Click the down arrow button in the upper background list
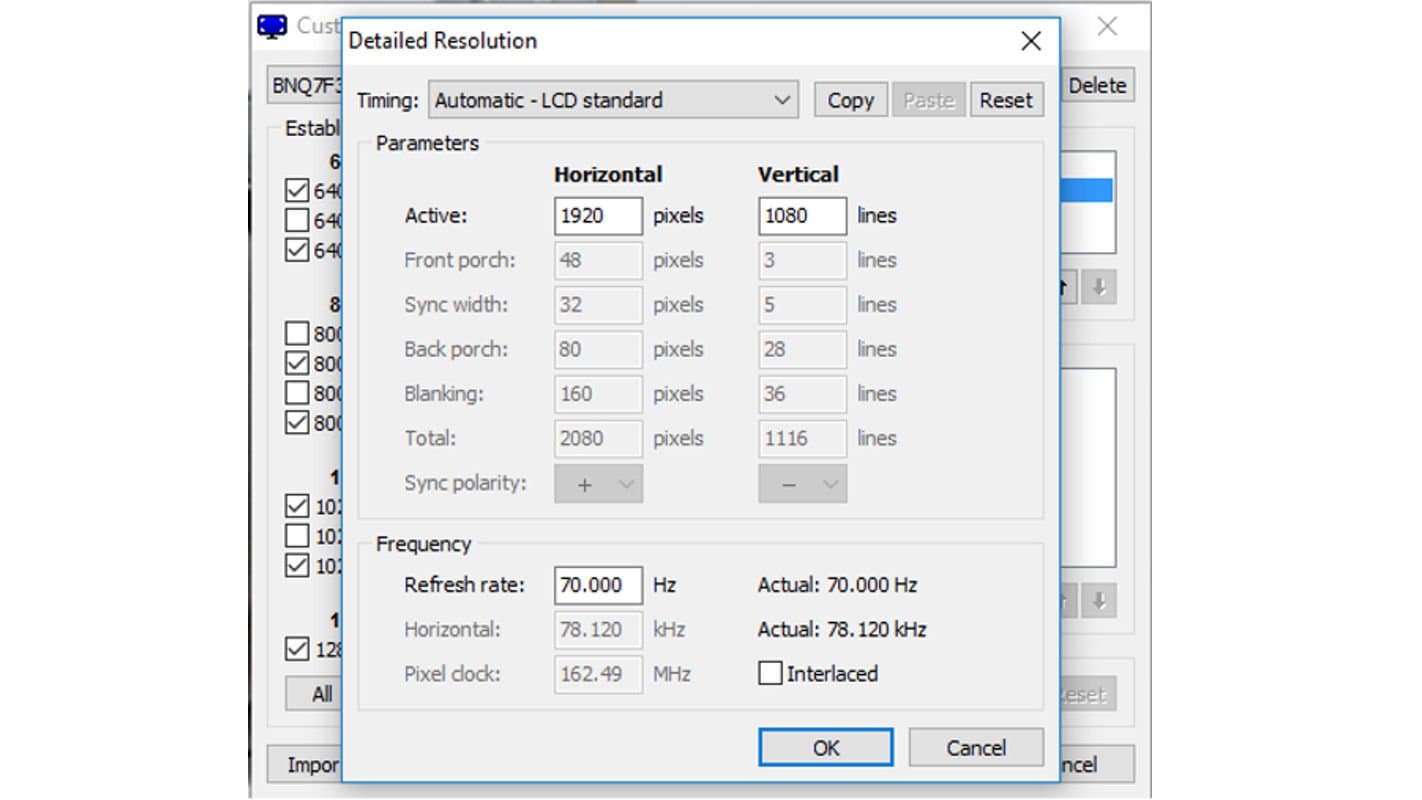The image size is (1422, 800). [1098, 288]
